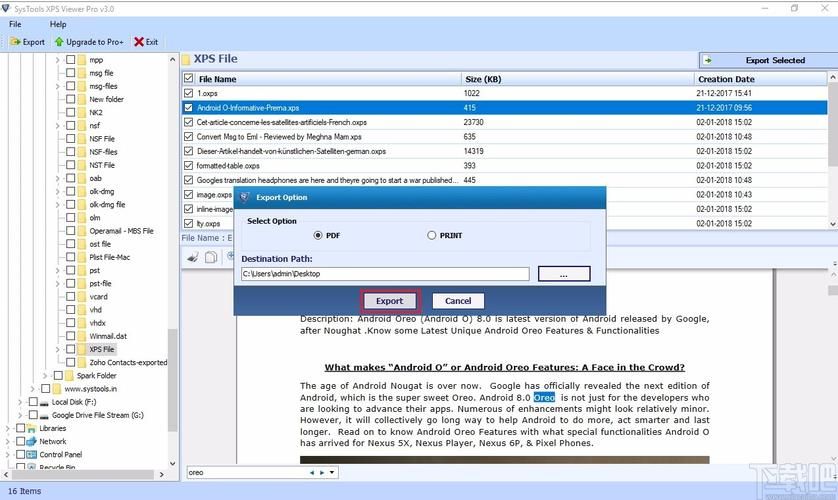Expand the XPS File tree node
Image resolution: width=838 pixels, height=500 pixels.
[57, 349]
